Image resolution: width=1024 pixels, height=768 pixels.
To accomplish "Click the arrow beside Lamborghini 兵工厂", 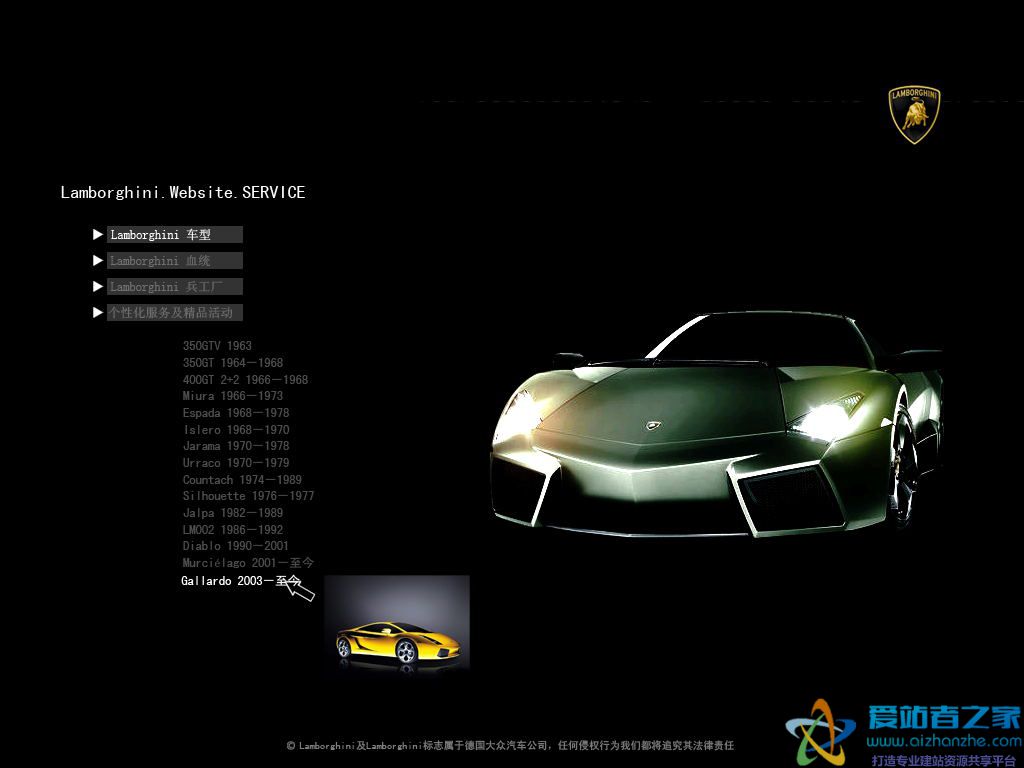I will click(x=98, y=287).
